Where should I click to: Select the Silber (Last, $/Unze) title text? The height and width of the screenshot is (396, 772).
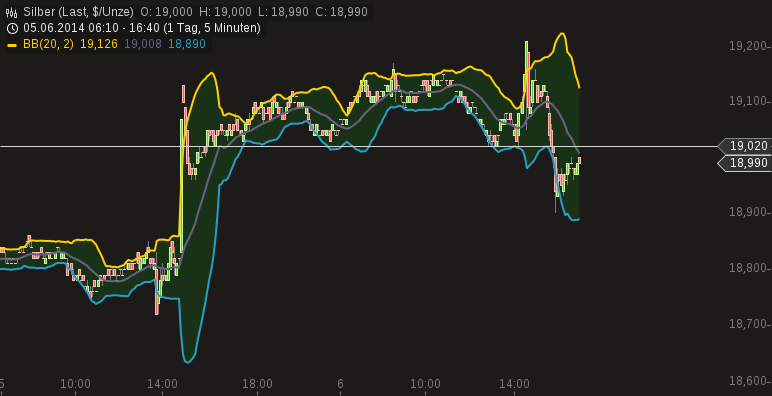click(78, 12)
